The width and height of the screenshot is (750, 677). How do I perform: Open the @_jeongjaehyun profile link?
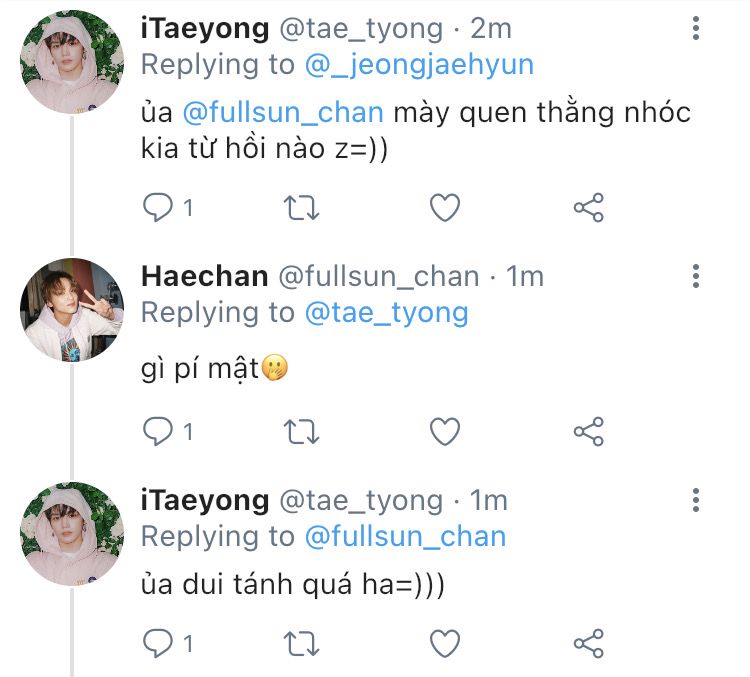(419, 65)
